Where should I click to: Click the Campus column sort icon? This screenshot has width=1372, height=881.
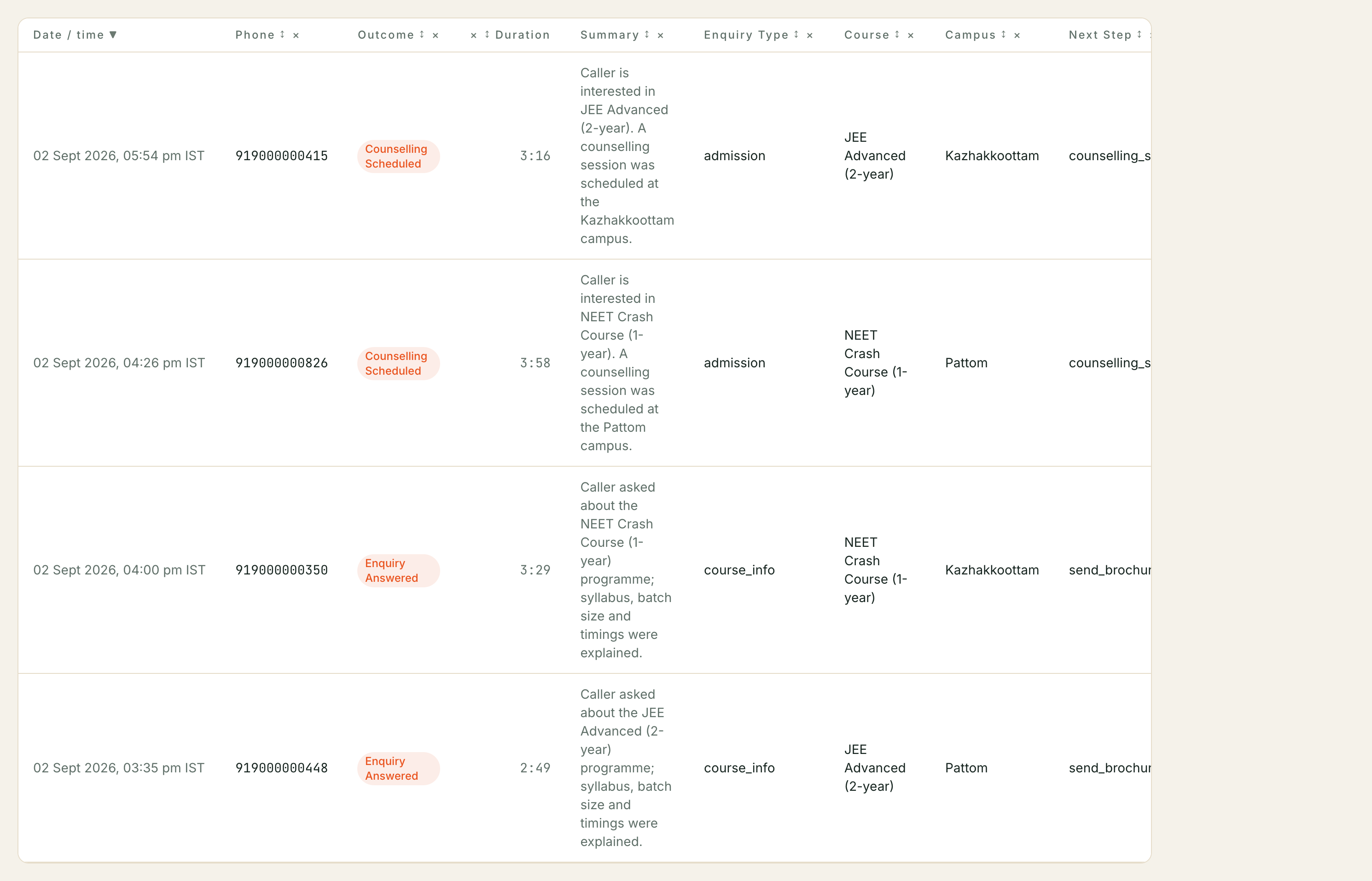point(1004,35)
